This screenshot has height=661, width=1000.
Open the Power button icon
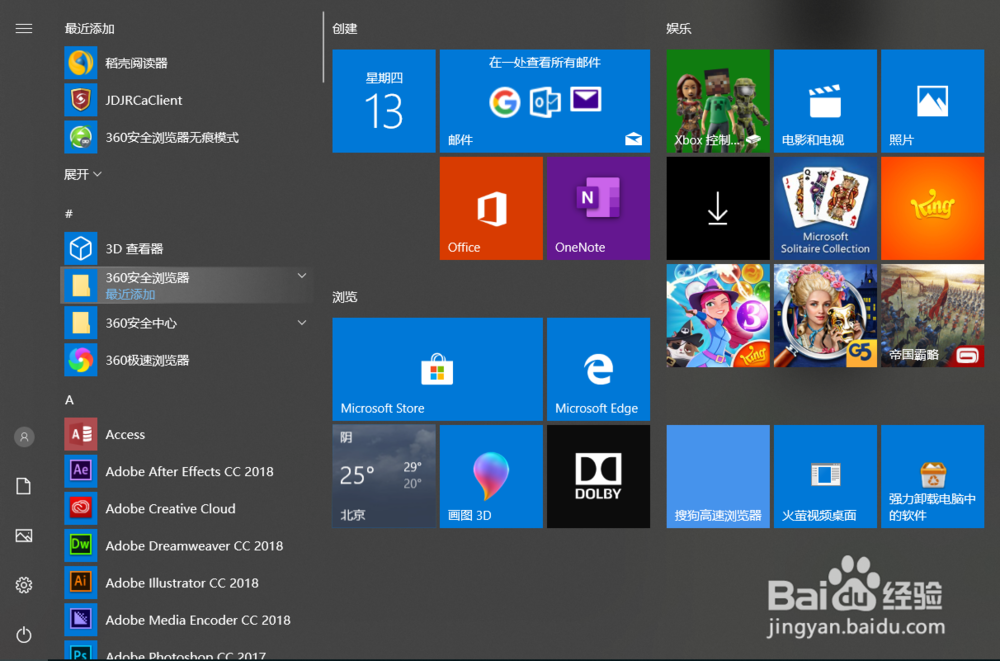[24, 635]
